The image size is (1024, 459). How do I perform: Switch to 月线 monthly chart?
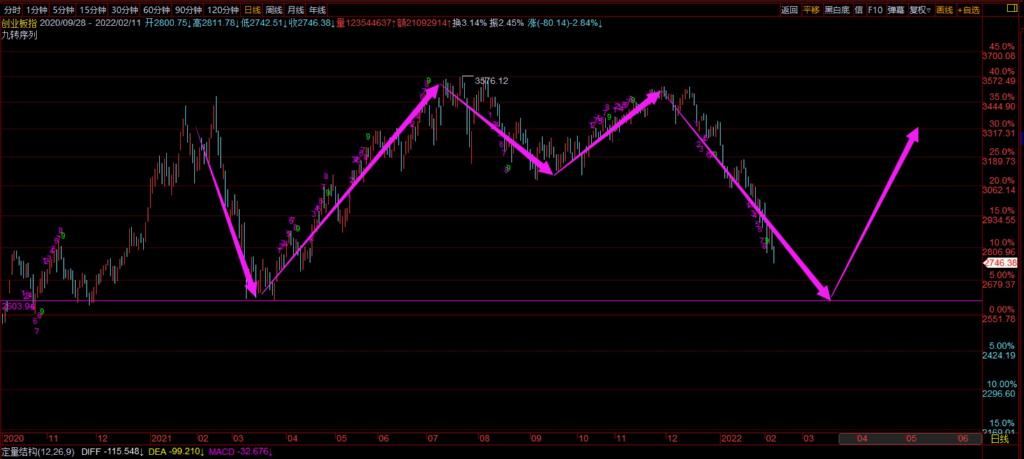coord(297,9)
